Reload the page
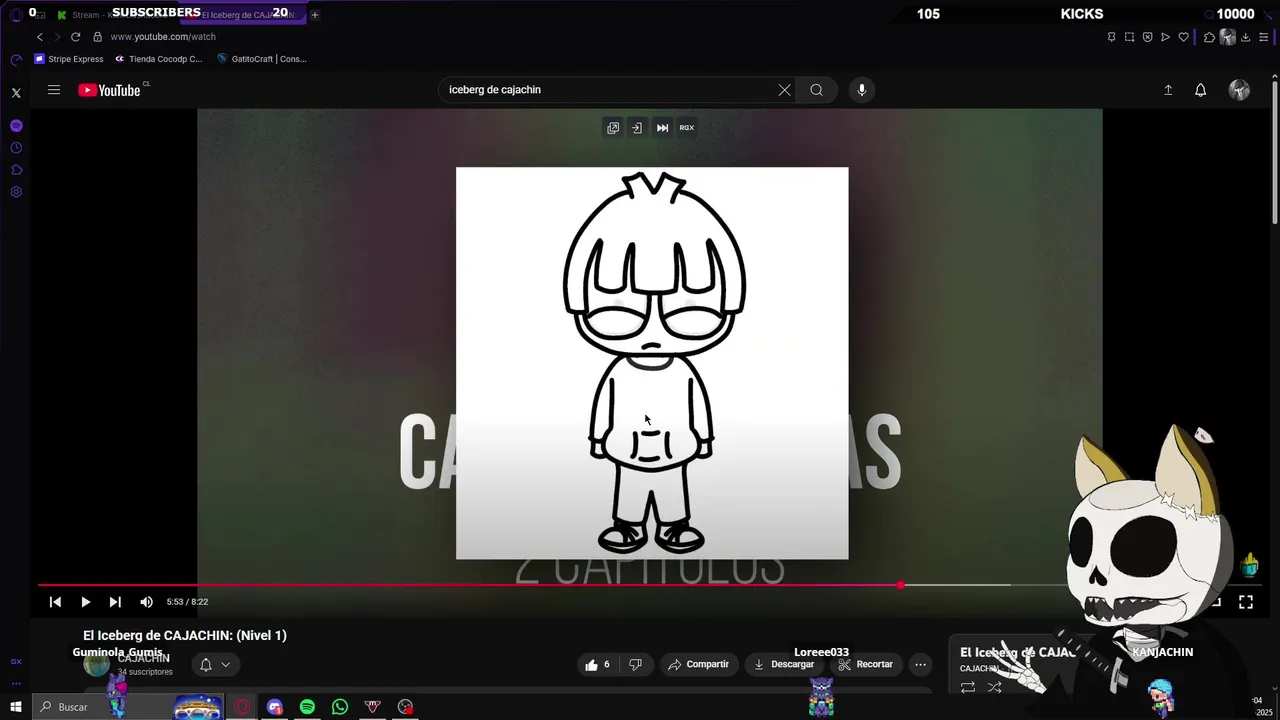Image resolution: width=1280 pixels, height=720 pixels. click(x=75, y=37)
